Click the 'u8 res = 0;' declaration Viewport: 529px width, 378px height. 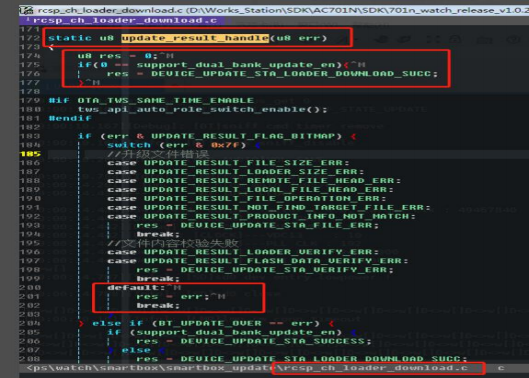tap(118, 56)
